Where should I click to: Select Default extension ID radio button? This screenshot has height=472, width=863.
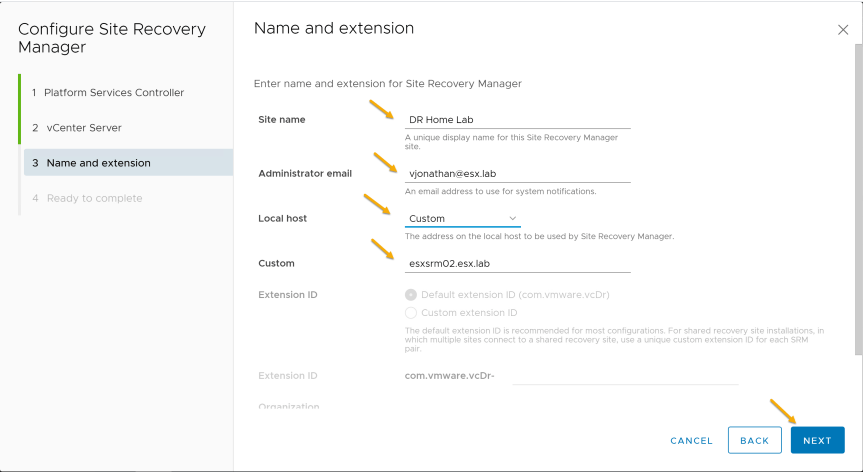click(411, 295)
